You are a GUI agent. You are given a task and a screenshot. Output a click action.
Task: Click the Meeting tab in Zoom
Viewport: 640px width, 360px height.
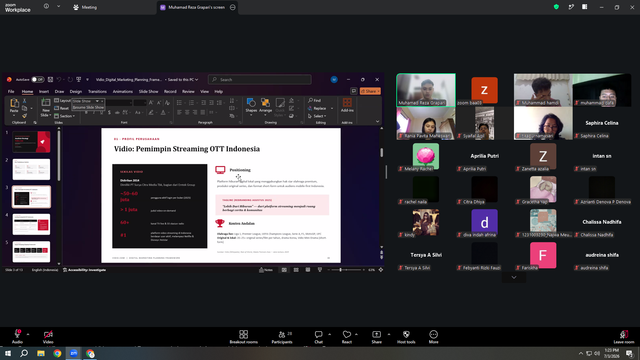pyautogui.click(x=85, y=7)
